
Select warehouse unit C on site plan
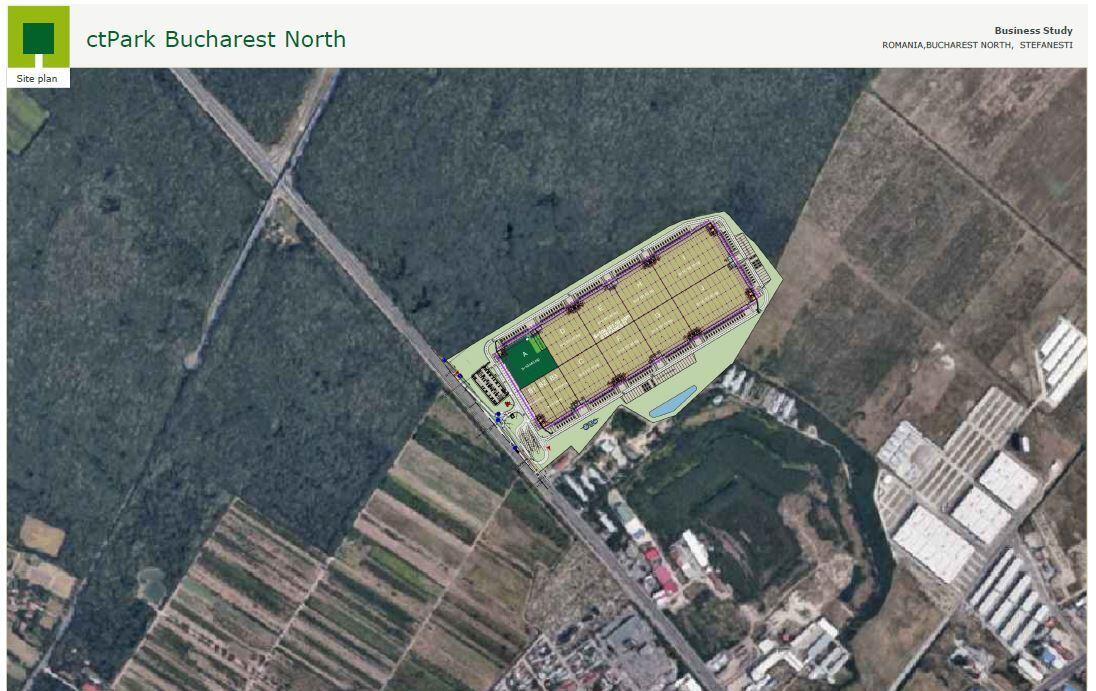pyautogui.click(x=580, y=361)
